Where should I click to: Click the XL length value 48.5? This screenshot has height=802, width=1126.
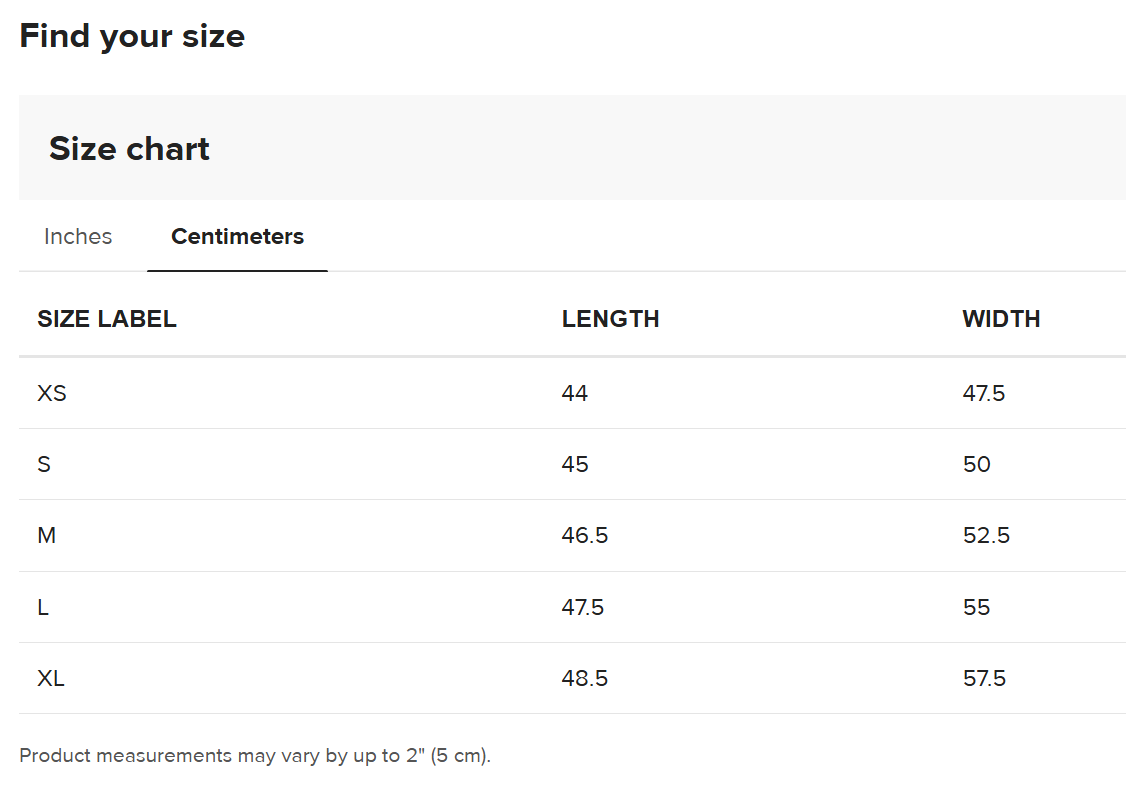pos(585,679)
